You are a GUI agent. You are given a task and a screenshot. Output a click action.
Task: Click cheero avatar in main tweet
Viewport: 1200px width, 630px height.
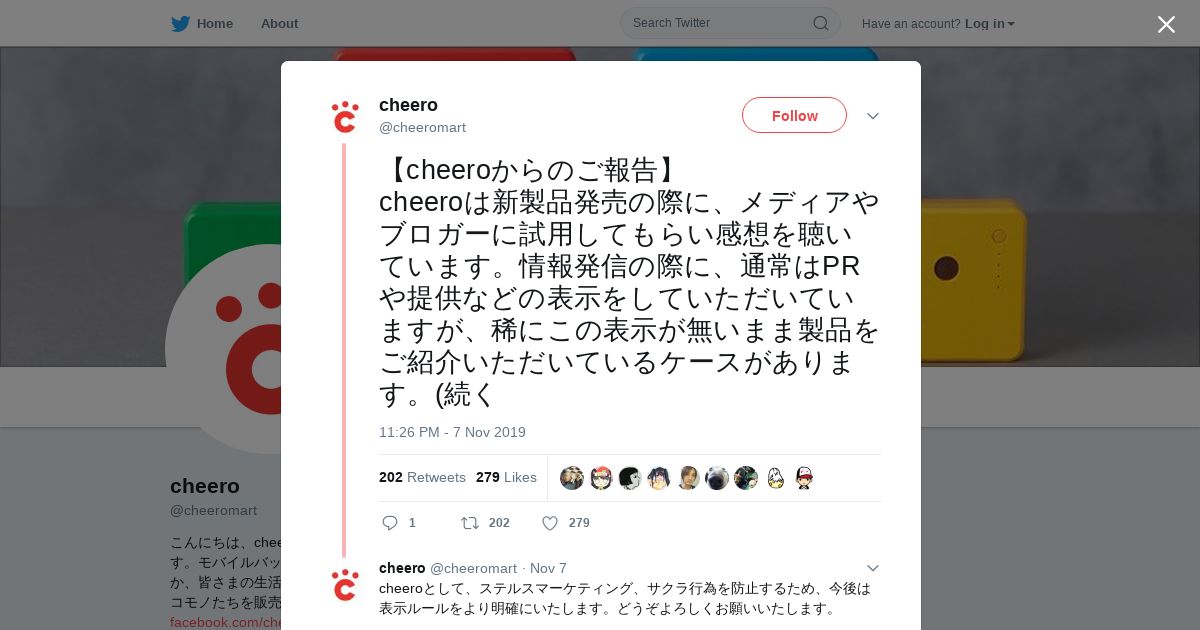(x=345, y=117)
